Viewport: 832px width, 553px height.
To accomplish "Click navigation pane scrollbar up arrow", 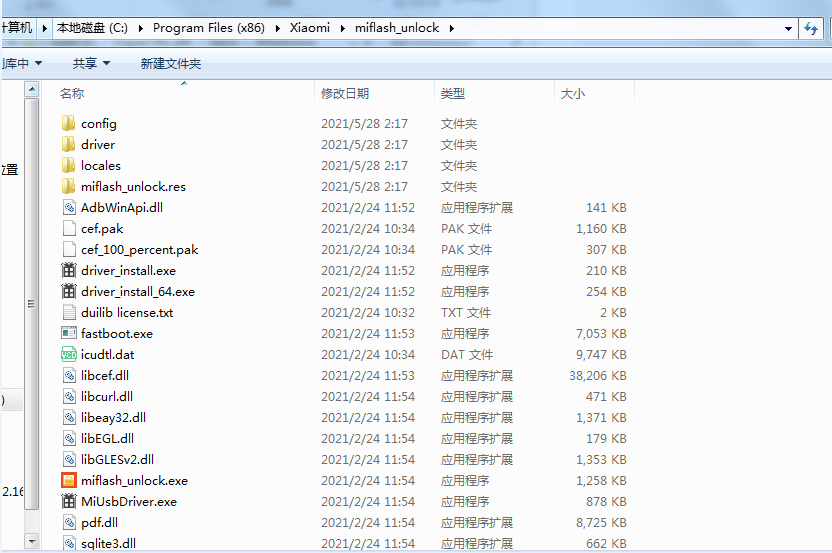I will [x=32, y=89].
